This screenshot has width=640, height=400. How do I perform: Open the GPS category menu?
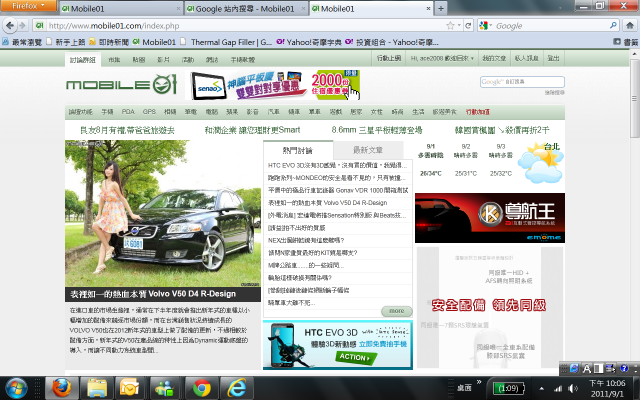pyautogui.click(x=149, y=111)
